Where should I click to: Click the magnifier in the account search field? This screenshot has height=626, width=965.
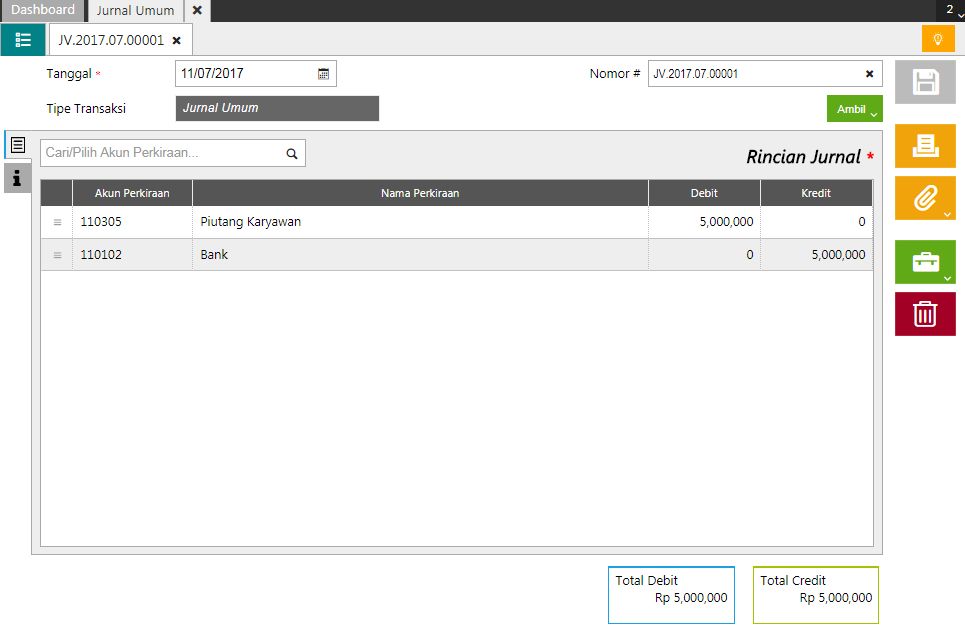click(290, 152)
